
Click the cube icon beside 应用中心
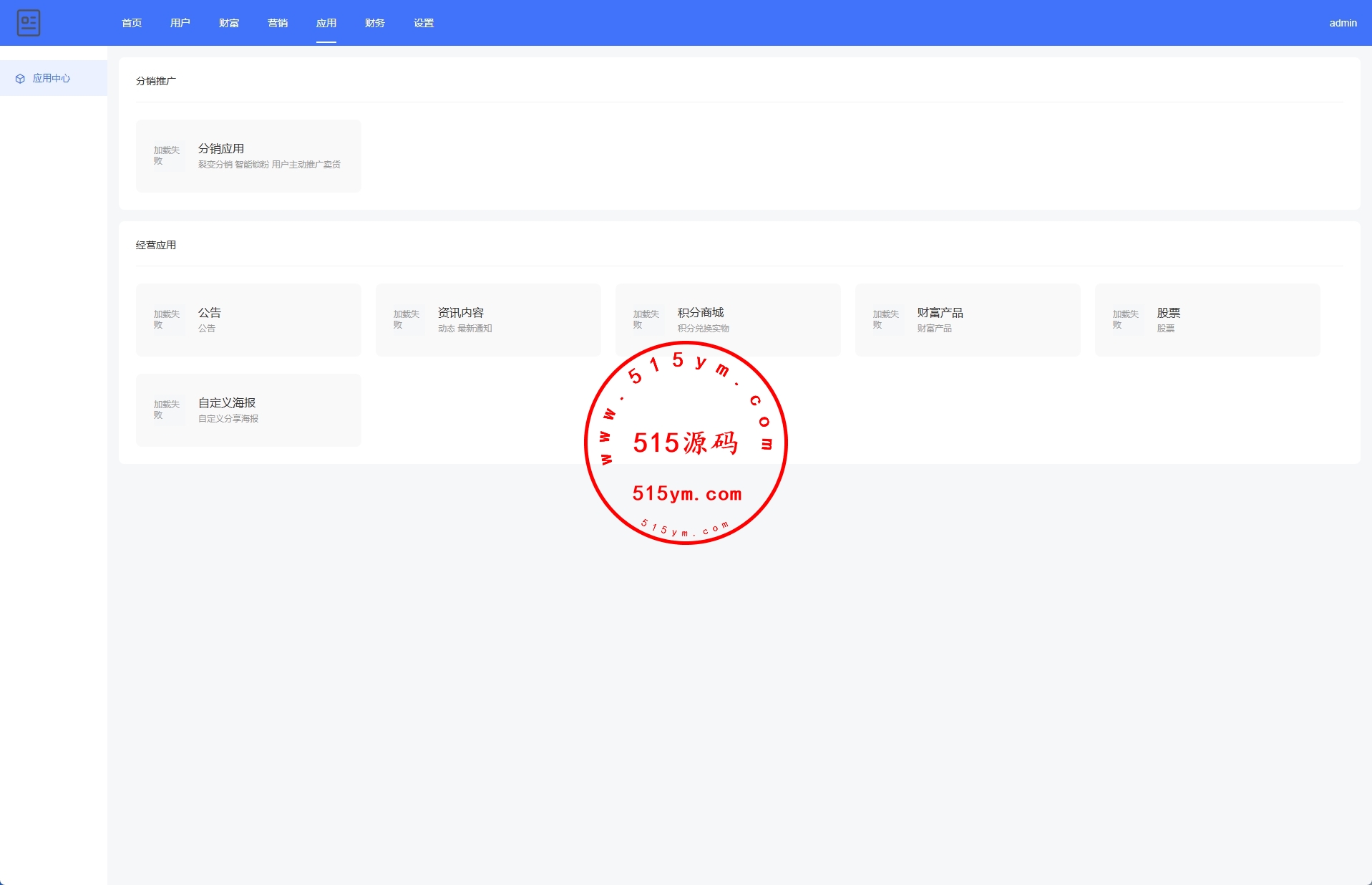click(20, 79)
